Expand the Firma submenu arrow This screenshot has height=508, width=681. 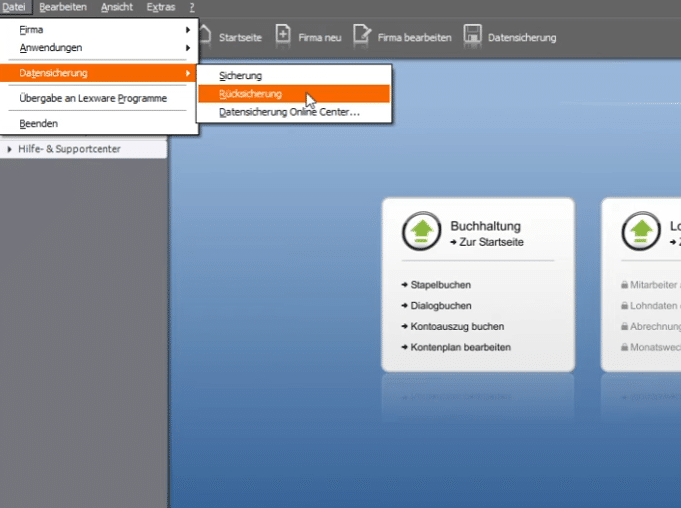click(188, 30)
